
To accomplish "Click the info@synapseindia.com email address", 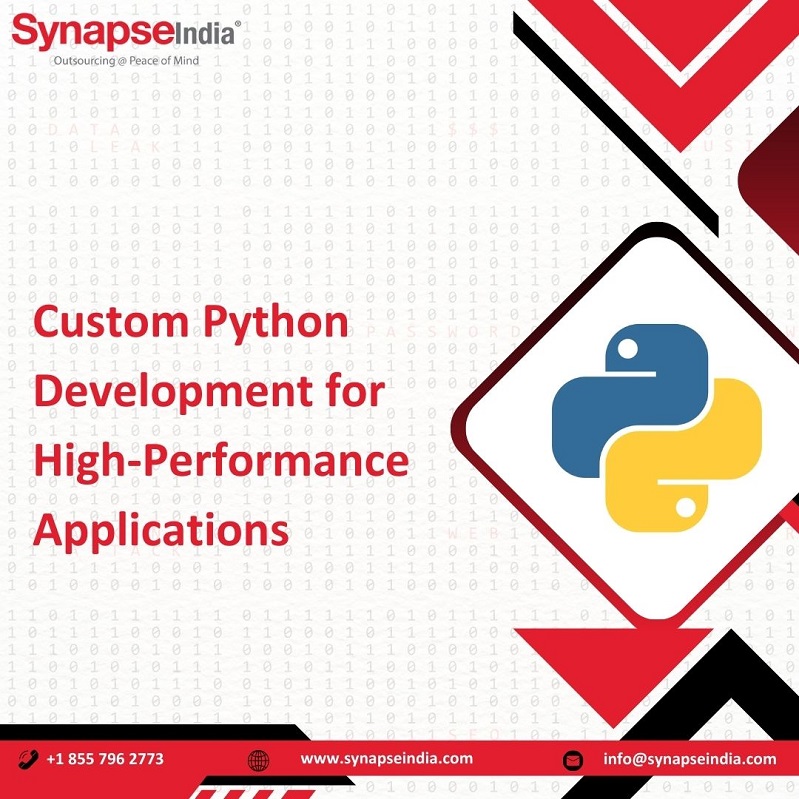I will pos(690,759).
